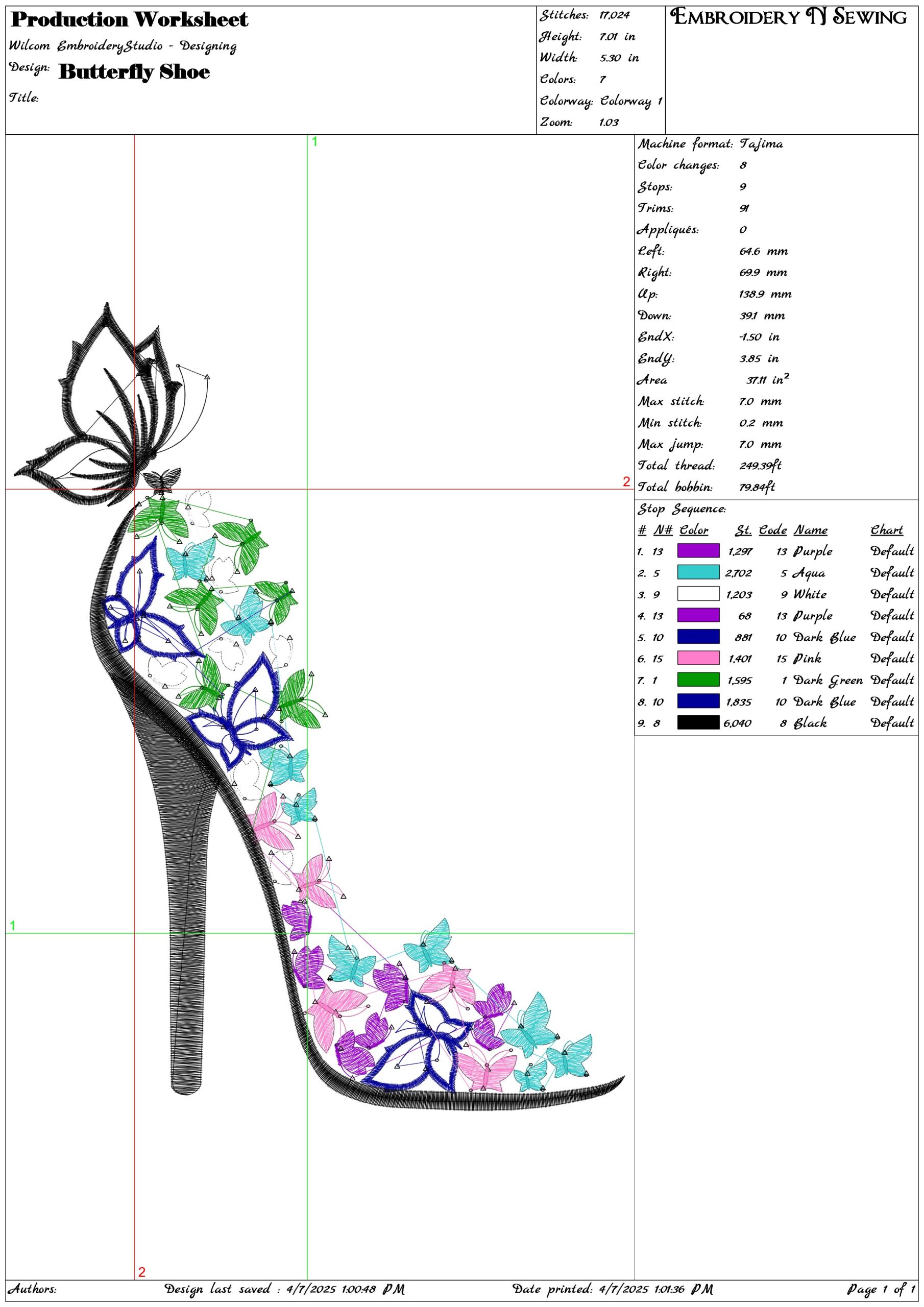Click the Black color swatch in row 9
Screen dimensions: 924x1307
pos(698,722)
